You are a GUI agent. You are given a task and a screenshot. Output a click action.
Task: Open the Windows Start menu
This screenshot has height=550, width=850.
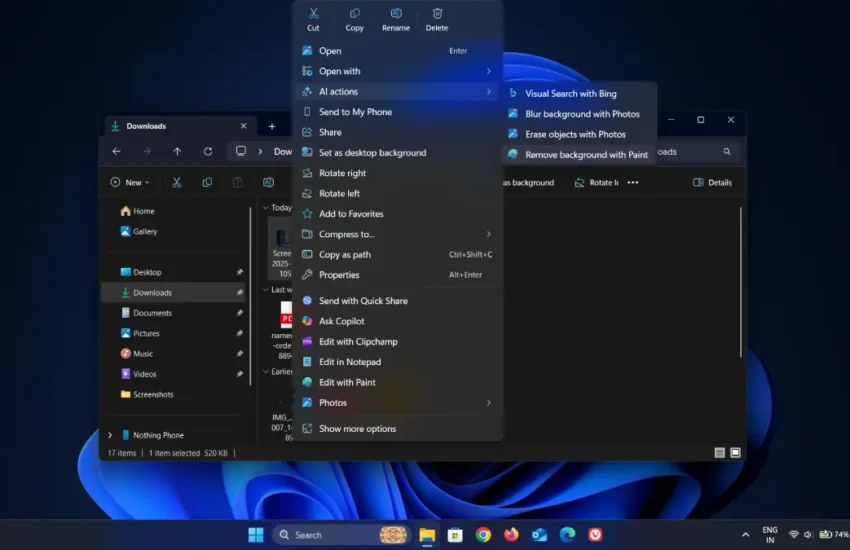[256, 535]
